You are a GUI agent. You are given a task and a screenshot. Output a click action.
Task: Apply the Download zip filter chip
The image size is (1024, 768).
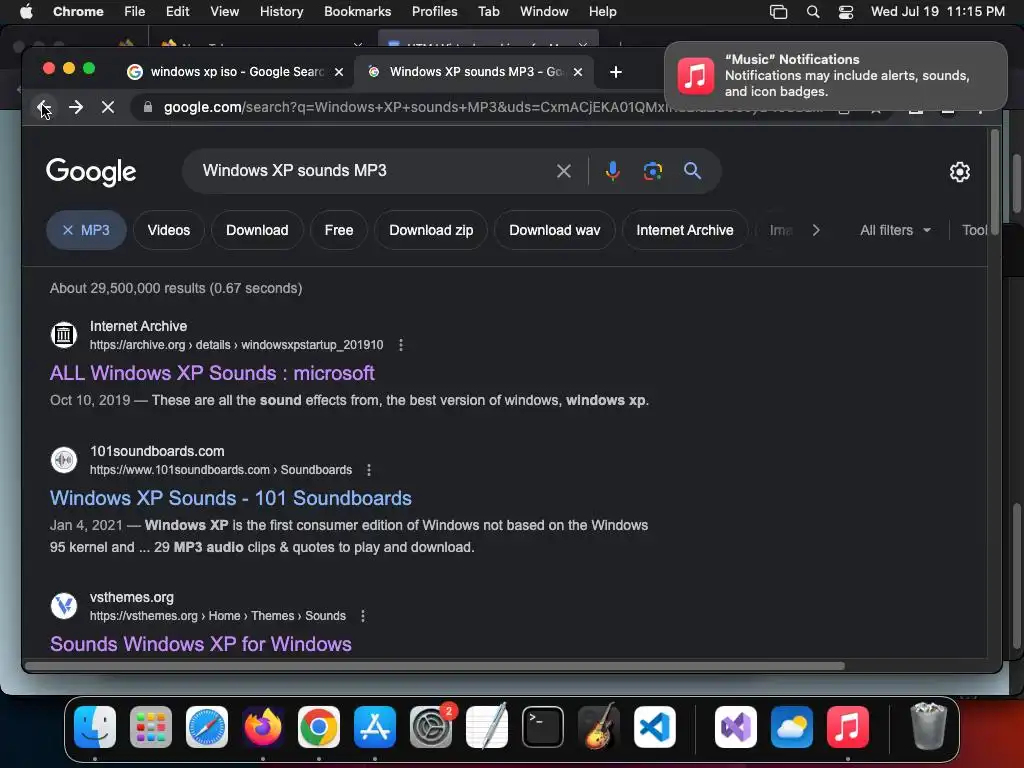[x=431, y=230]
